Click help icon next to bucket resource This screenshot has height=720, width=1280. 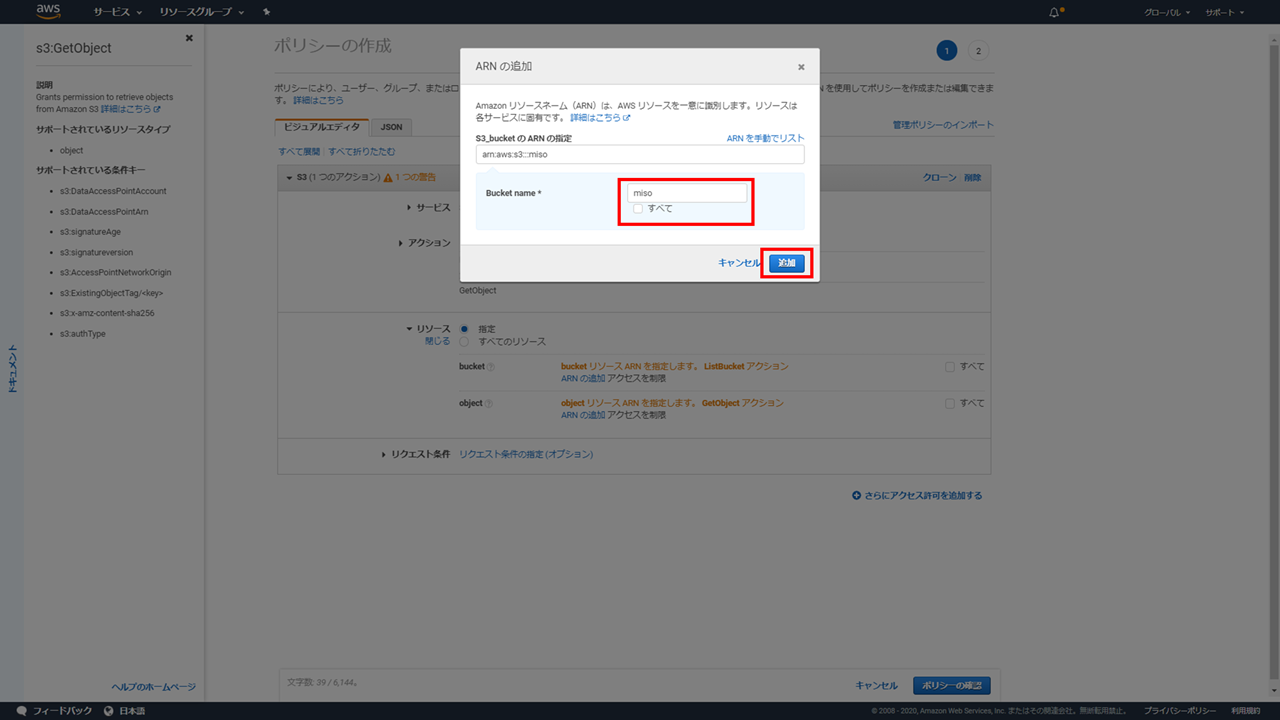point(490,367)
